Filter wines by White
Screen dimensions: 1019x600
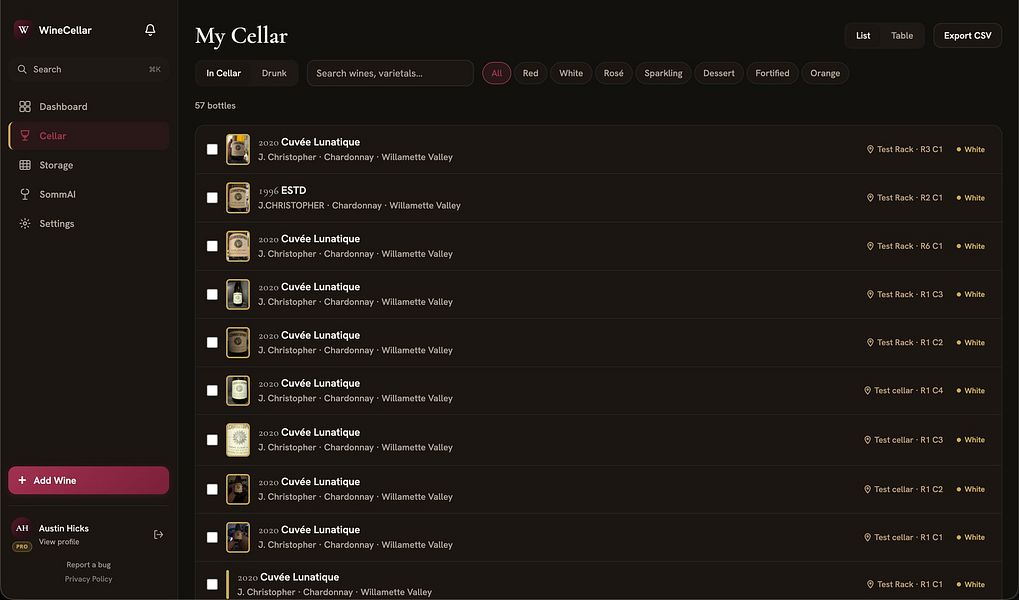tap(571, 73)
